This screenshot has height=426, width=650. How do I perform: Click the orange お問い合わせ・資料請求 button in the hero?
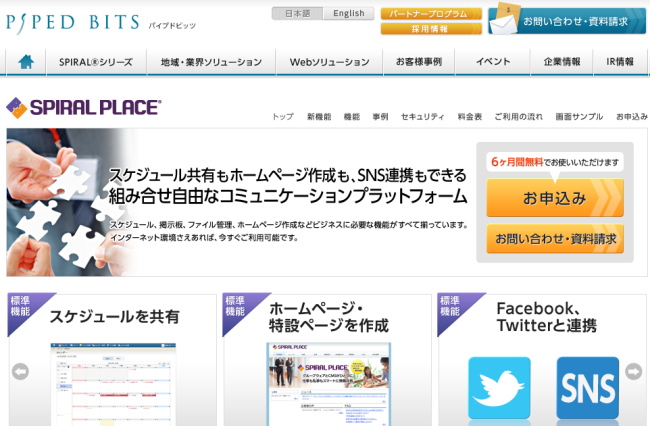(555, 239)
